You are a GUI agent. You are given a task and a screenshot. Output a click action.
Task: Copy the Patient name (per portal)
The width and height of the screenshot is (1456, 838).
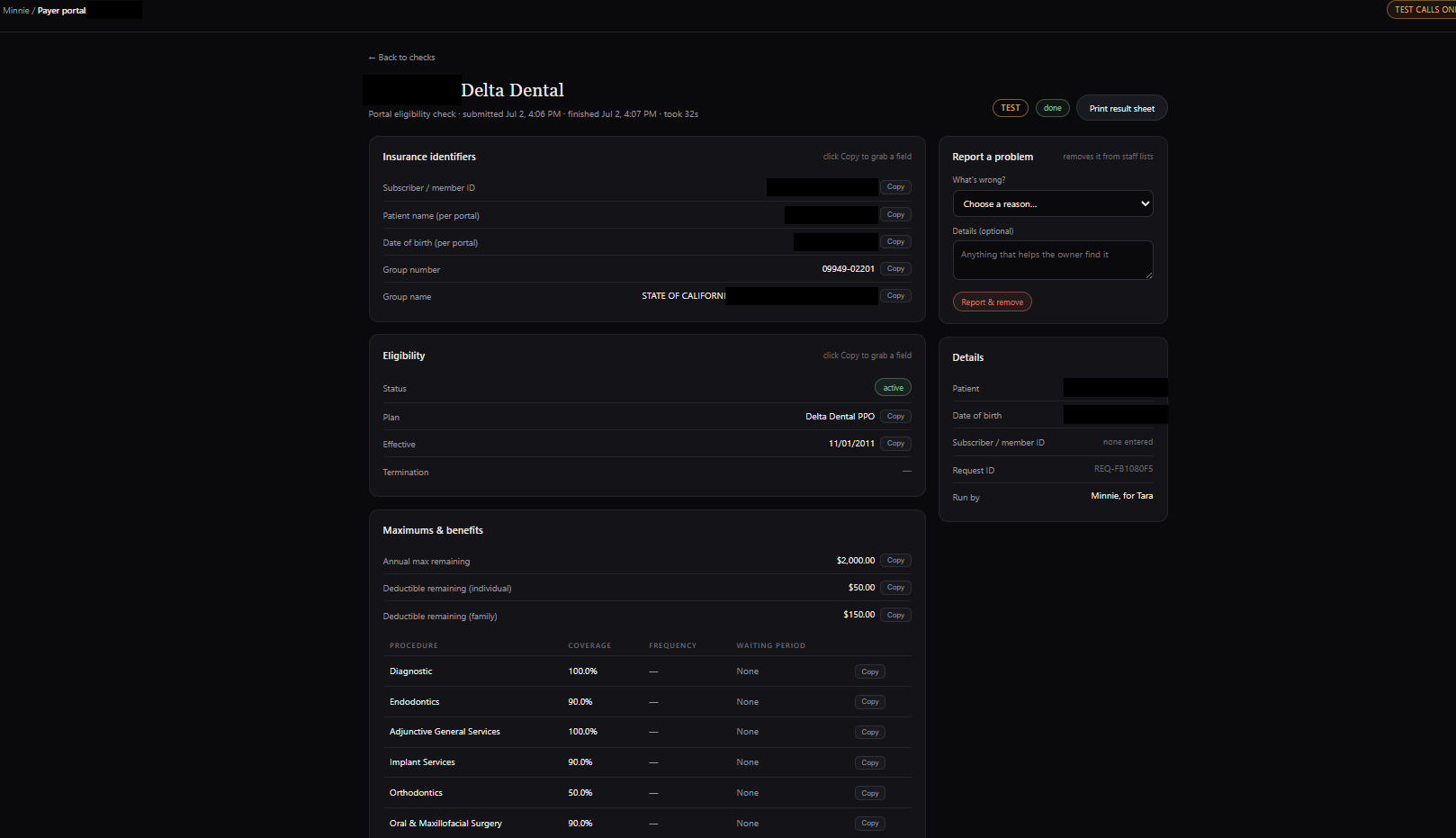(x=895, y=214)
